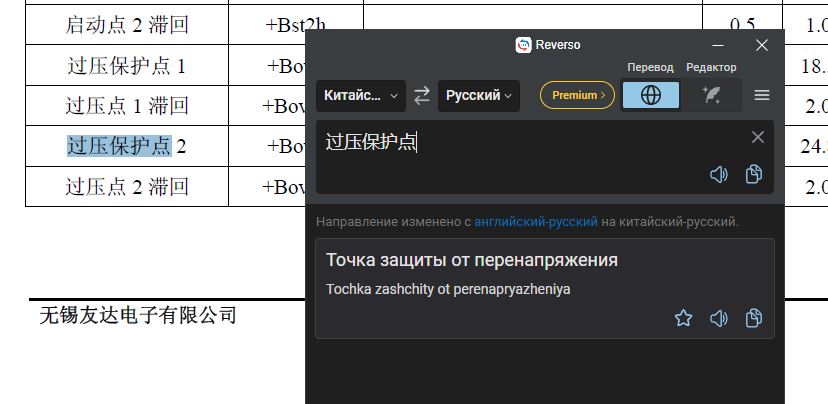Swap source and target languages
This screenshot has height=404, width=828.
tap(421, 96)
